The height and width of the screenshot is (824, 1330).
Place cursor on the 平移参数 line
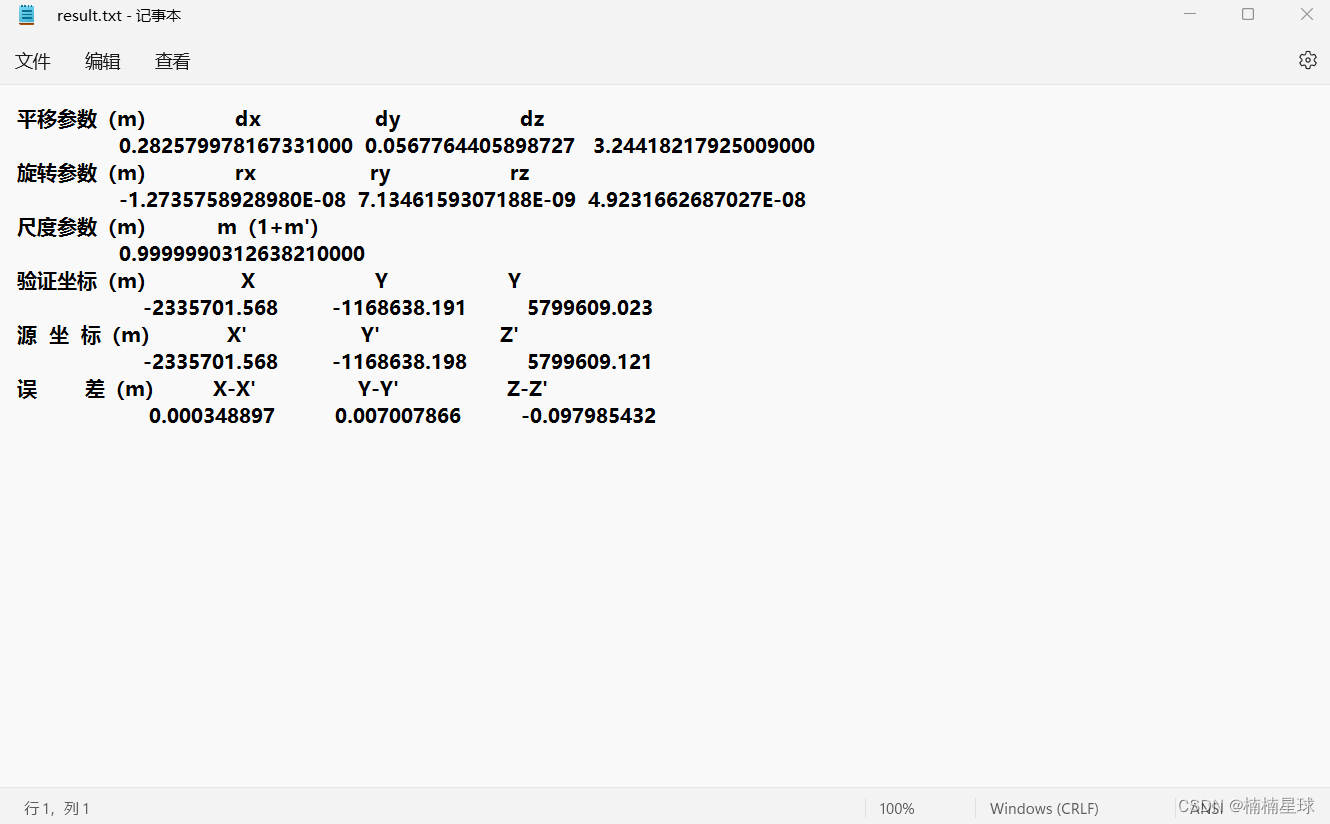(x=281, y=119)
